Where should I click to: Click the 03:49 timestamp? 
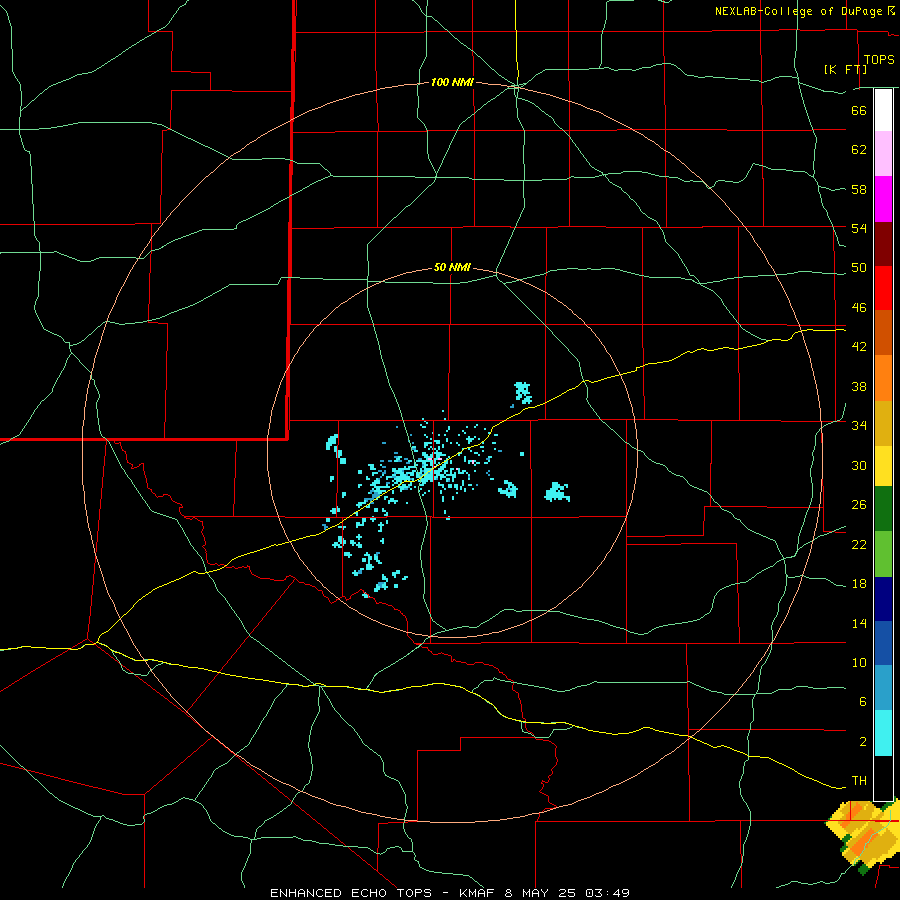coord(608,893)
